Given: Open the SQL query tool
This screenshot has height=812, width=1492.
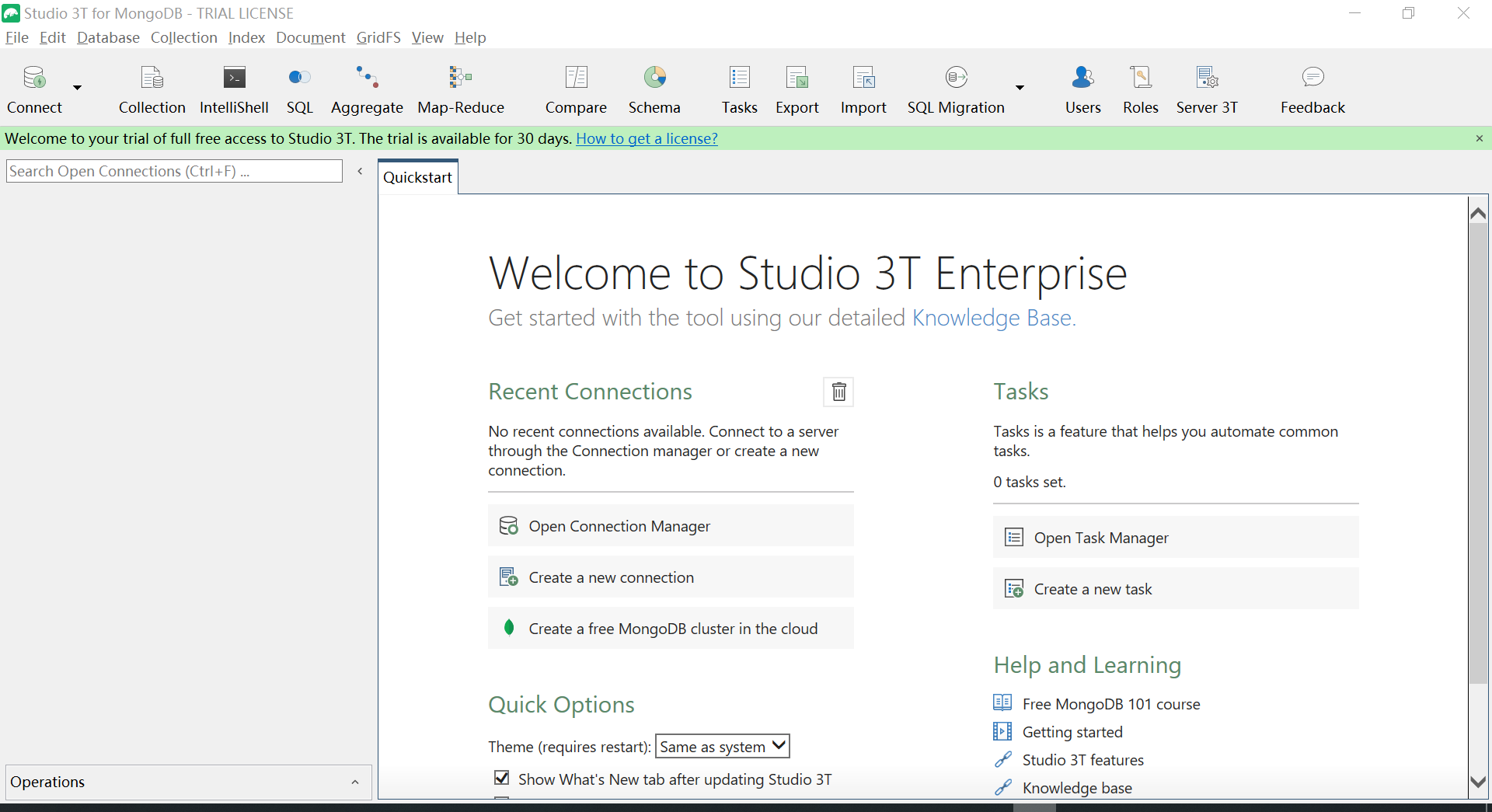Looking at the screenshot, I should tap(299, 89).
